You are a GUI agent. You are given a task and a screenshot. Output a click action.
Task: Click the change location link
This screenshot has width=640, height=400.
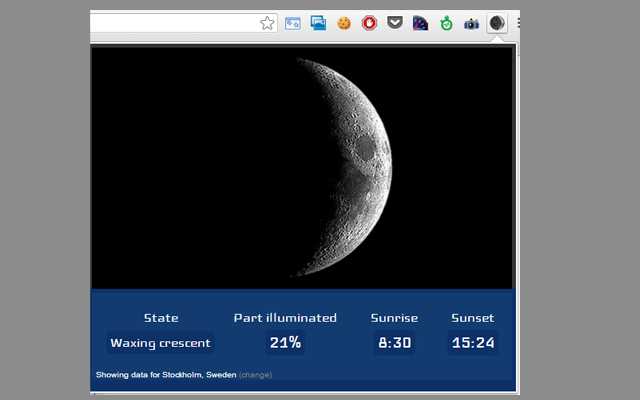(x=256, y=375)
